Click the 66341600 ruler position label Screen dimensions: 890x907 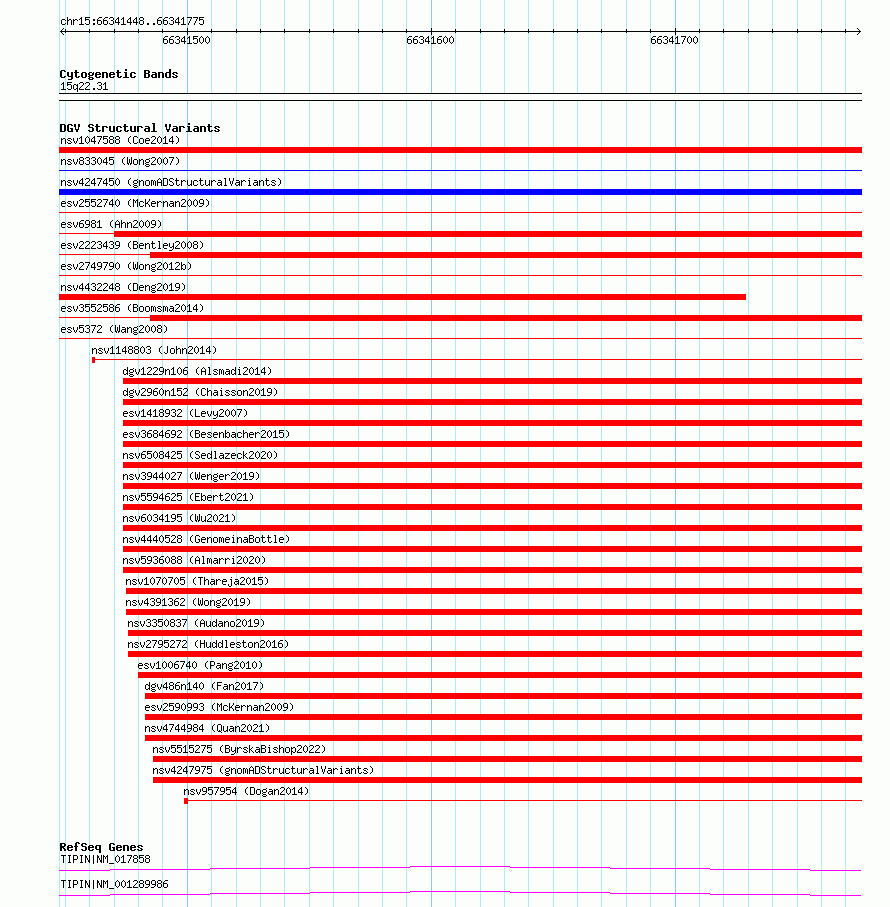pos(430,40)
